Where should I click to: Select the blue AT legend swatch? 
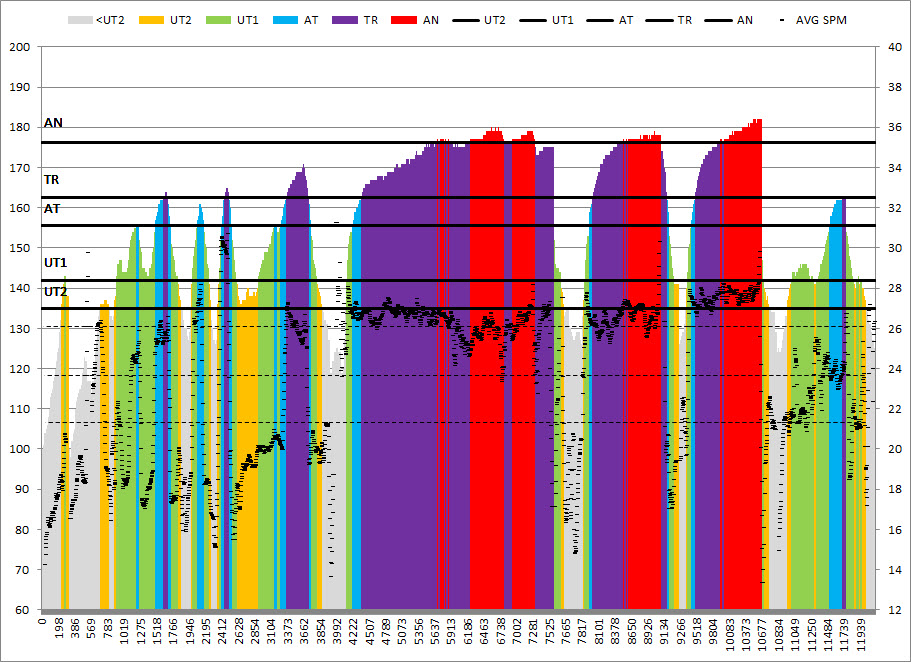[285, 20]
